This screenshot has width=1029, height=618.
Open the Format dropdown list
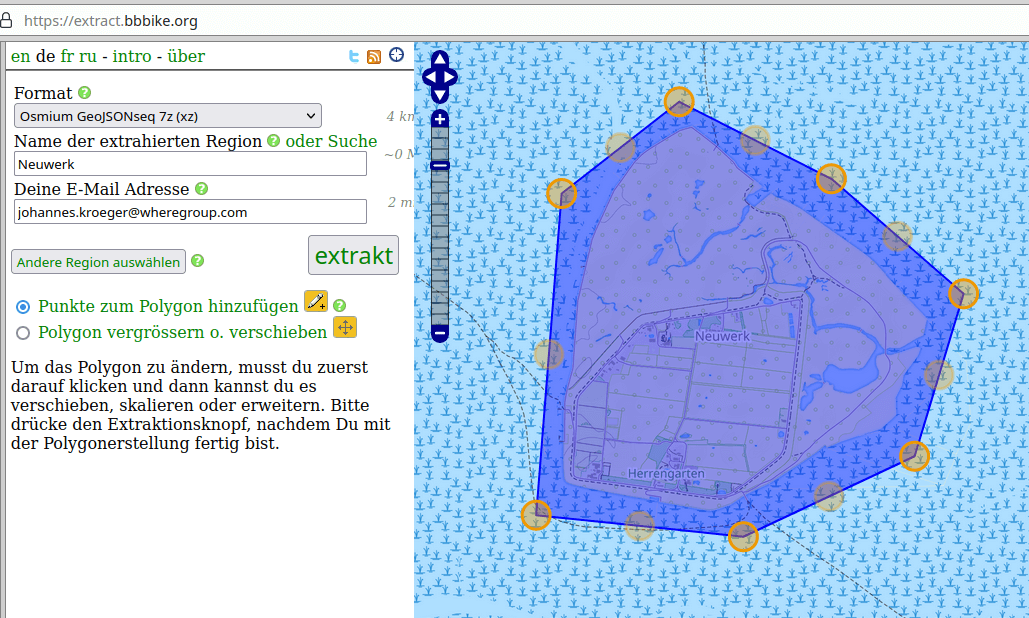[168, 116]
